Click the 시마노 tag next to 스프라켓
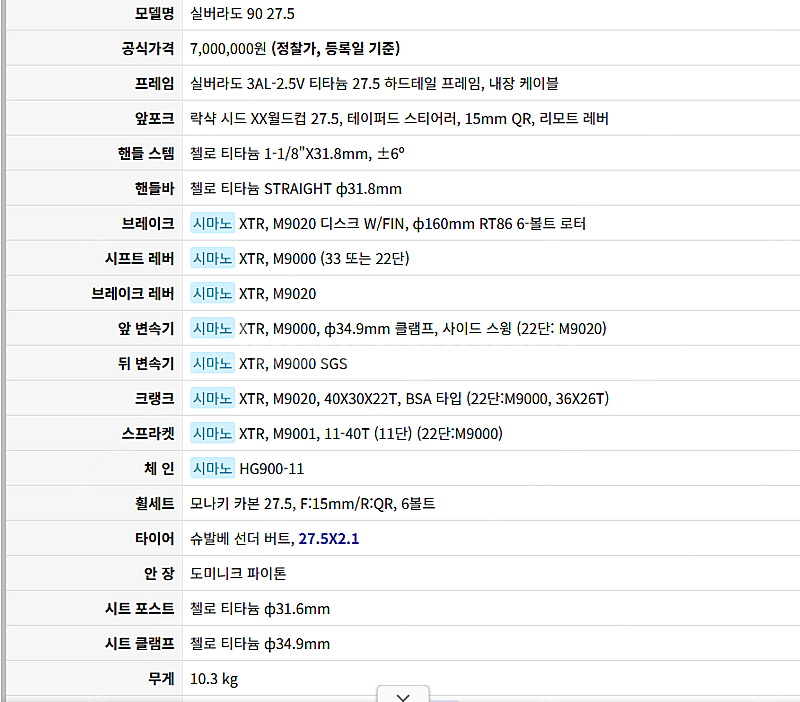The width and height of the screenshot is (800, 702). [212, 434]
